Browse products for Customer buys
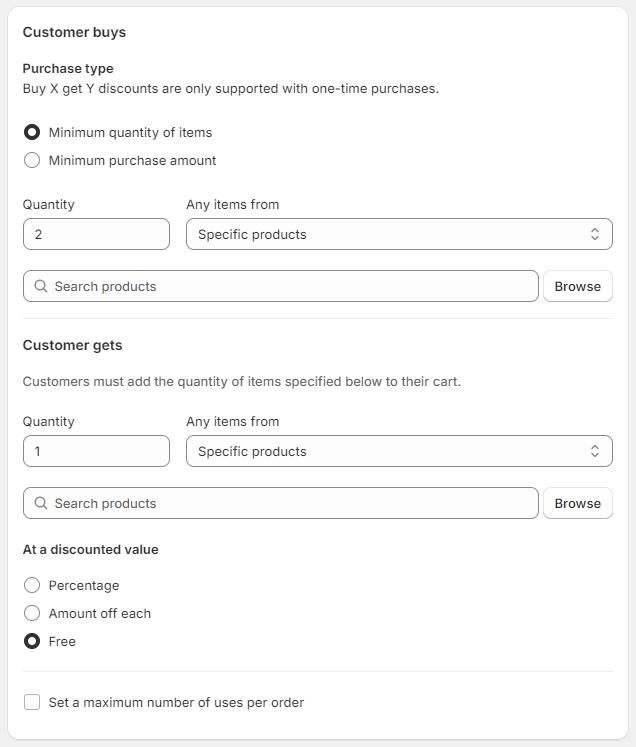 click(577, 286)
